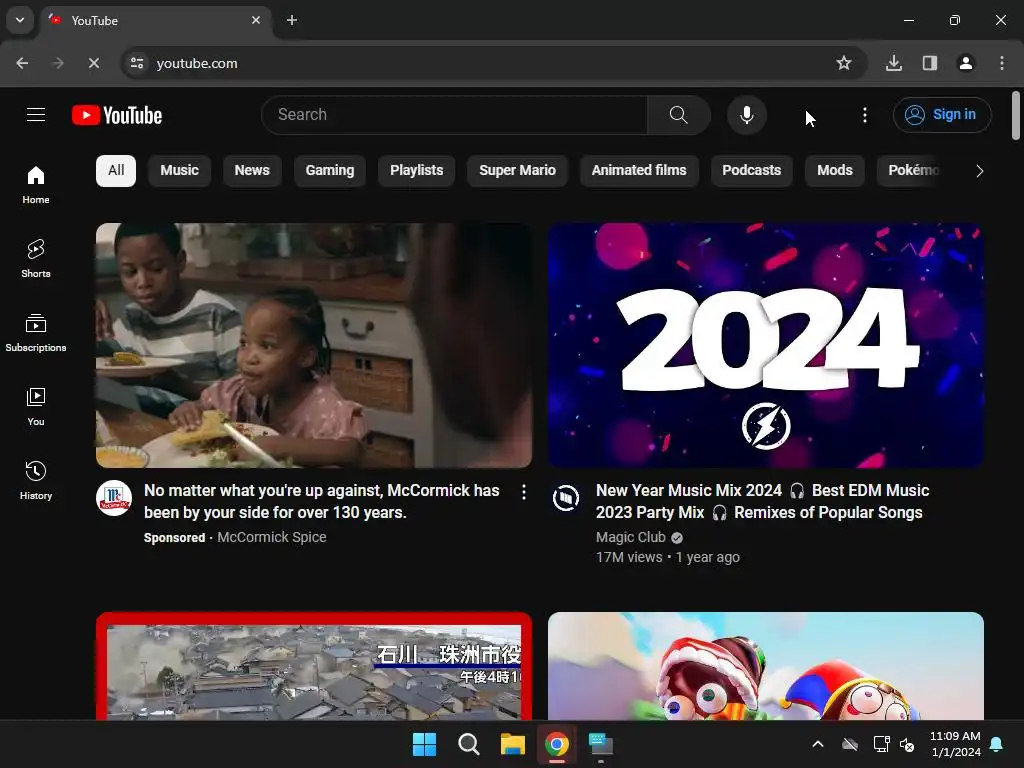The width and height of the screenshot is (1024, 768).
Task: Open the Japanese earthquake news thumbnail
Action: click(x=314, y=666)
